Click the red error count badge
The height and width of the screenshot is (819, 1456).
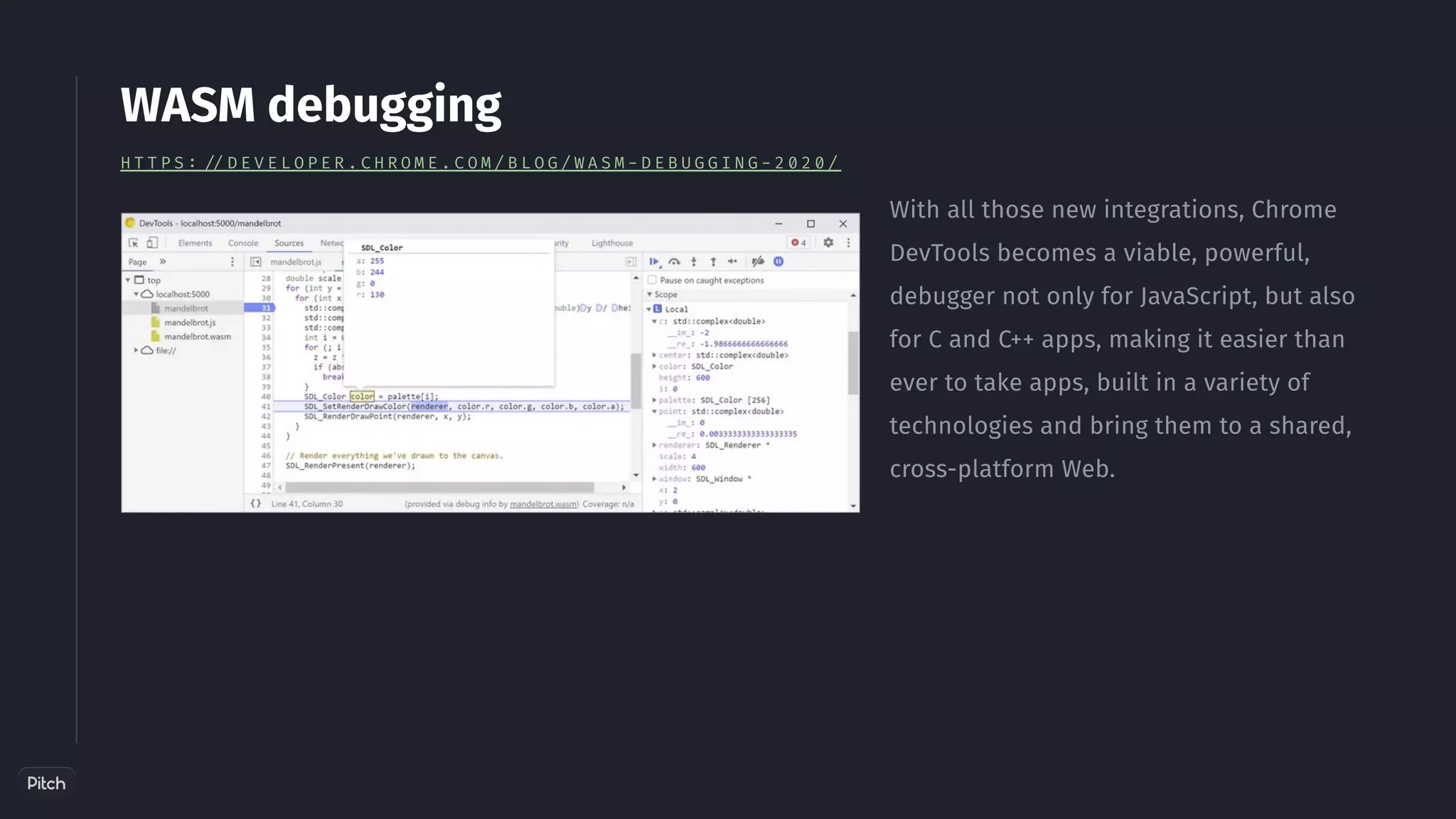pos(799,242)
